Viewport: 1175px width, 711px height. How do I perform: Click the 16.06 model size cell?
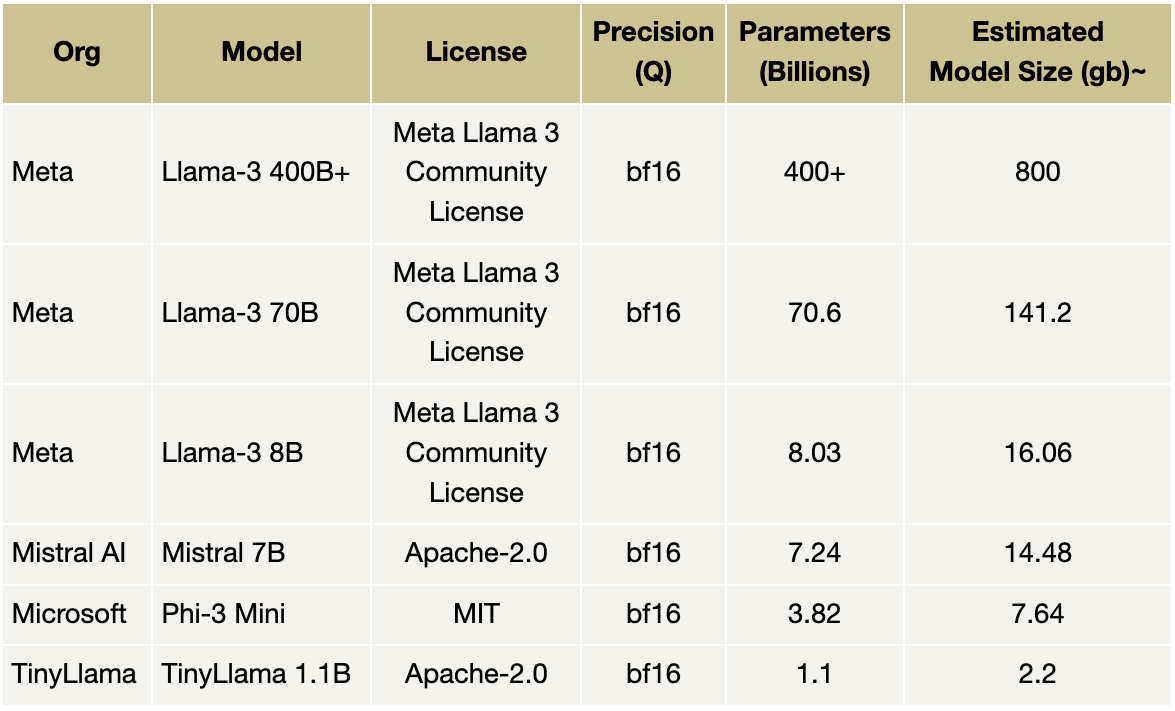click(1037, 453)
